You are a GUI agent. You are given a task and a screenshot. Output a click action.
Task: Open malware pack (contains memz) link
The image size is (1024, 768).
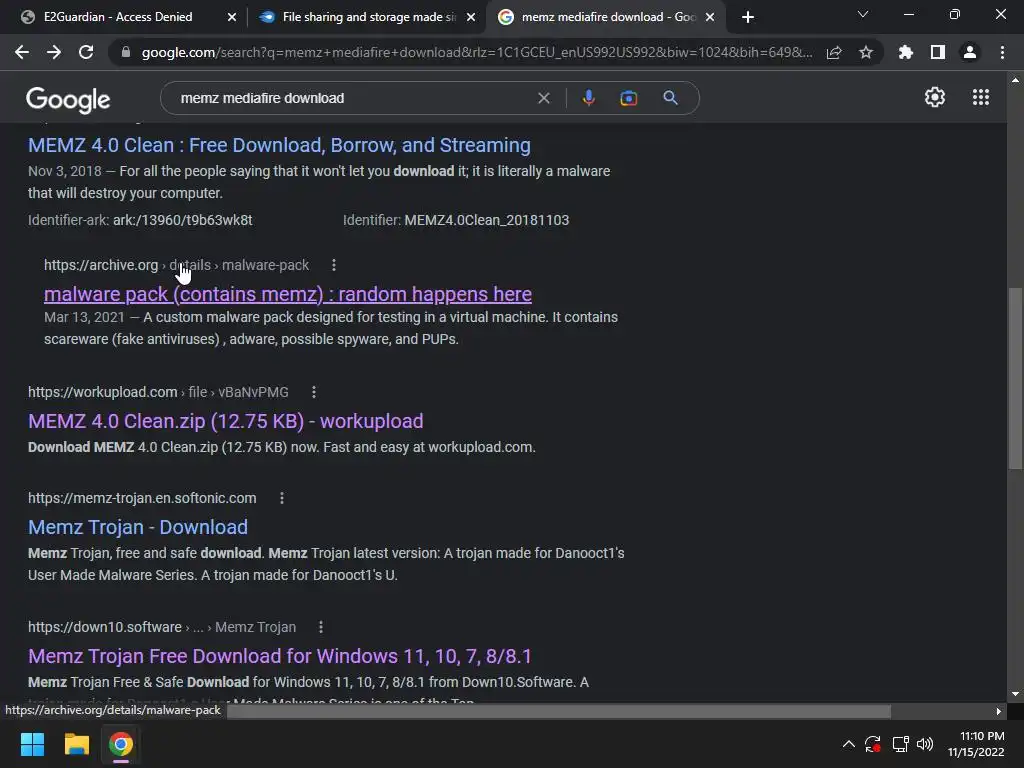pos(288,295)
